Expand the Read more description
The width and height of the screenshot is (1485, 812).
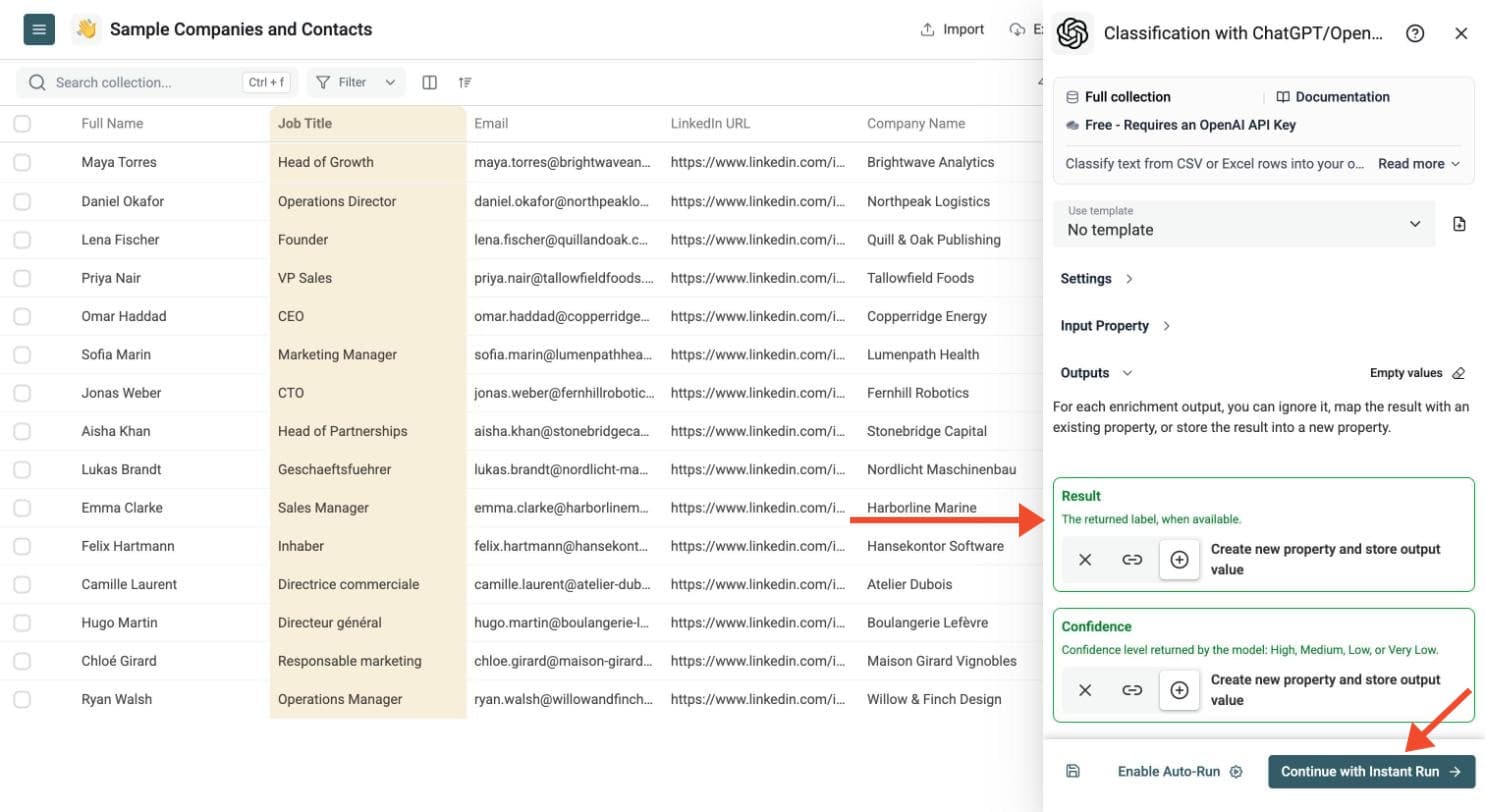click(x=1419, y=163)
